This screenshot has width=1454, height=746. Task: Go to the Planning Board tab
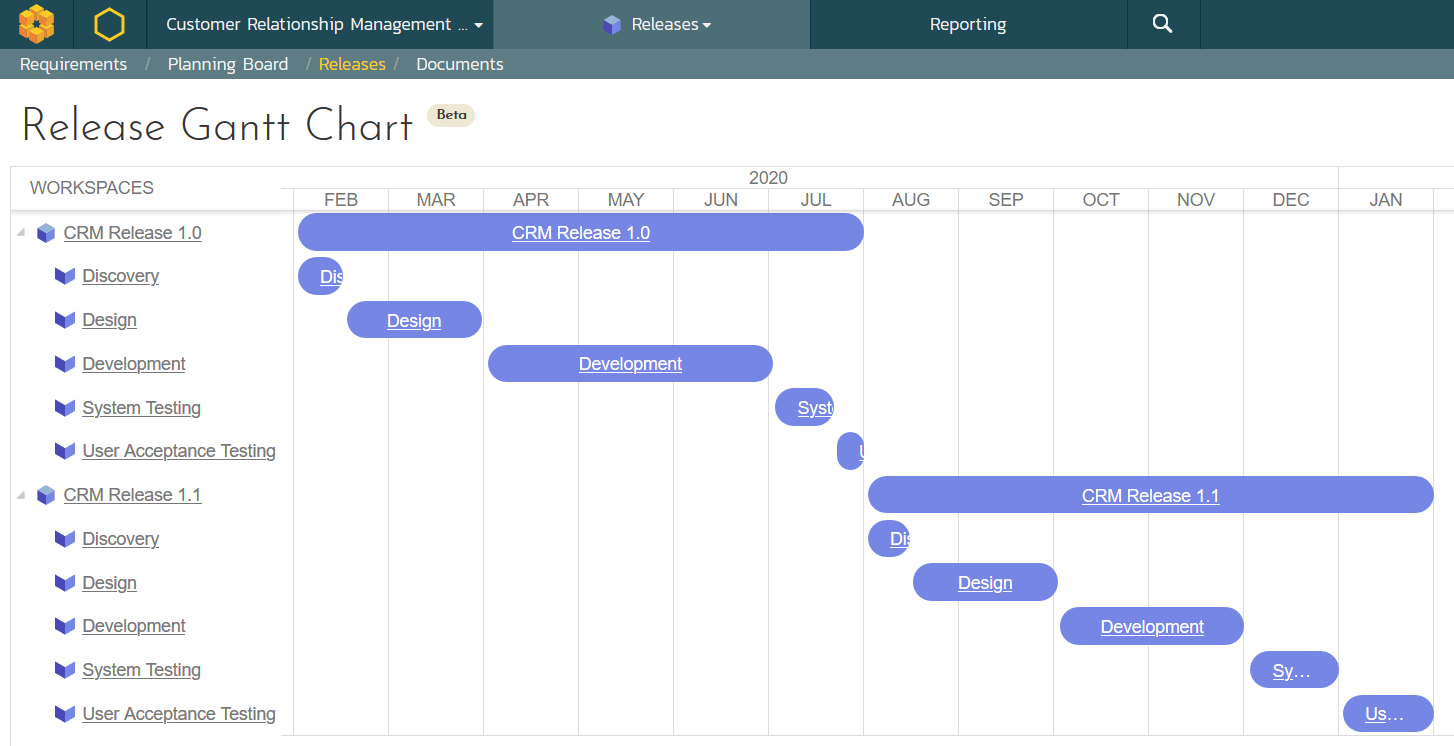click(227, 64)
